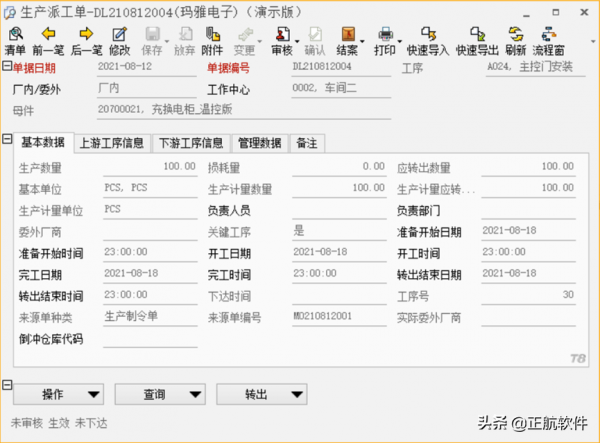Screen dimensions: 600x443
Task: Switch to the 上游工序信息 tab
Action: 112,143
